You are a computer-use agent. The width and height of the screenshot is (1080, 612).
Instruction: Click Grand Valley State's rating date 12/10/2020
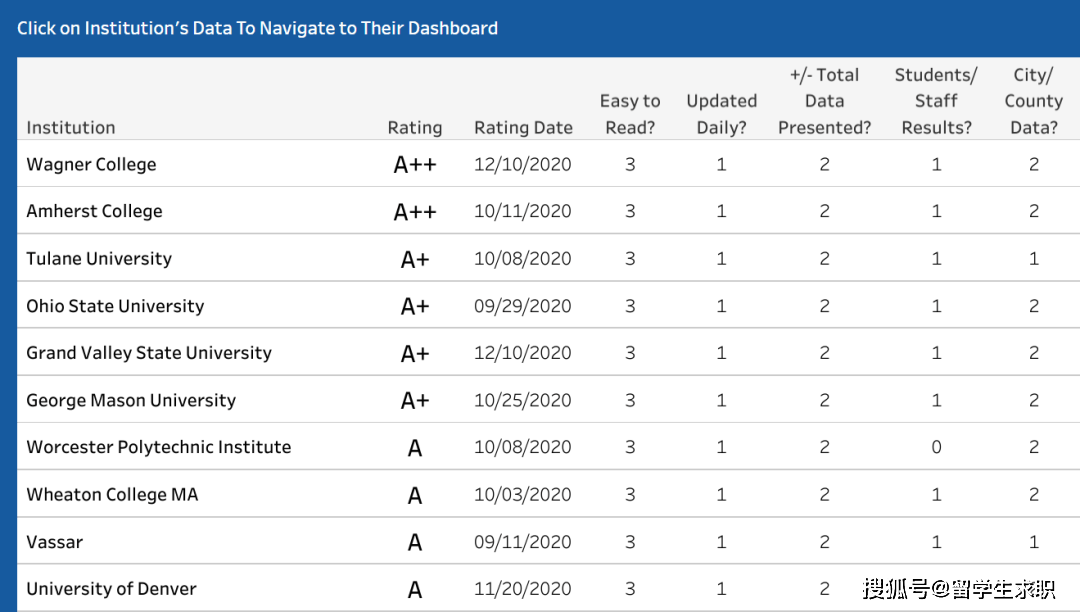click(523, 353)
